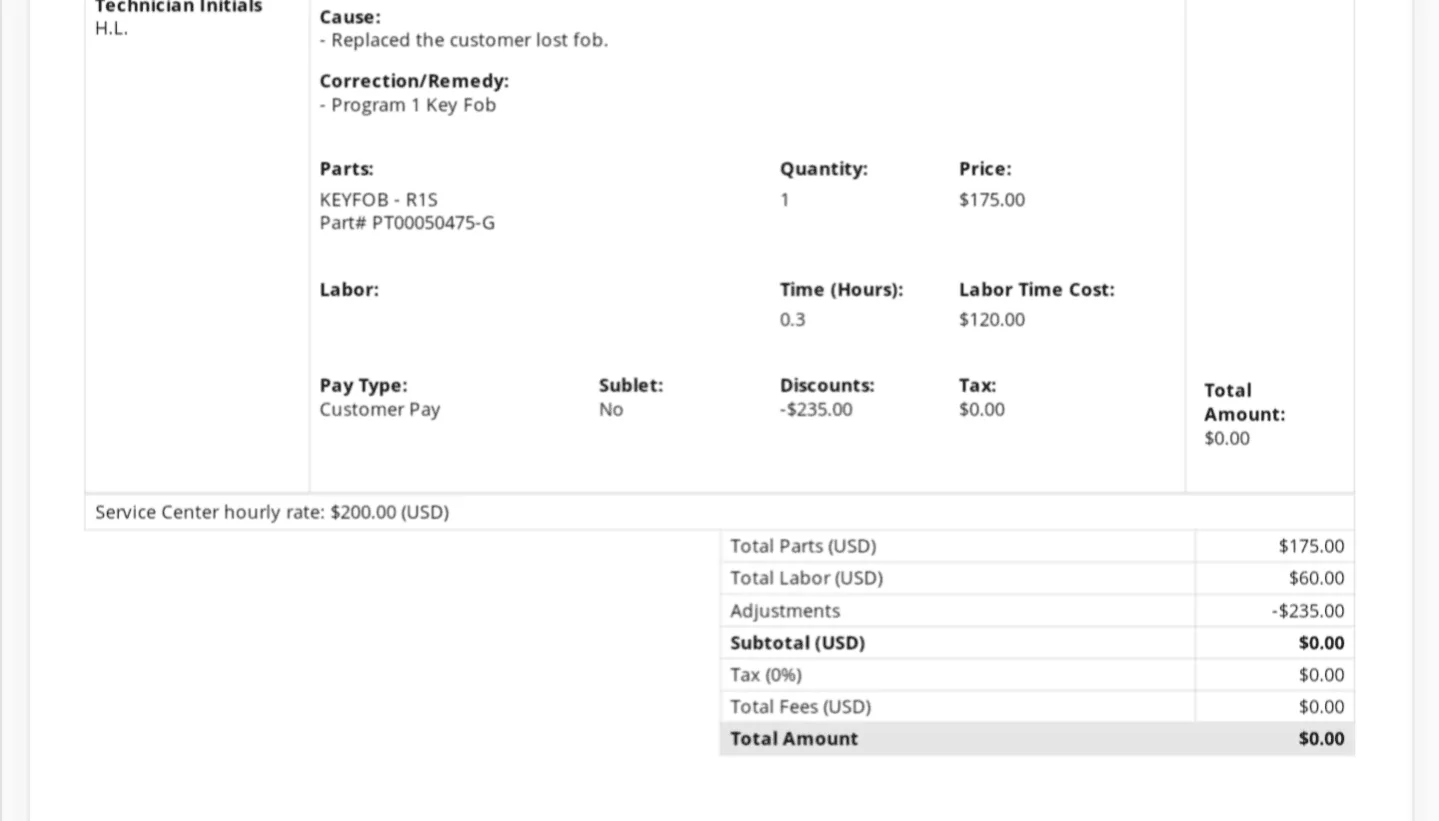Select the Tax (0%) row

point(1037,675)
